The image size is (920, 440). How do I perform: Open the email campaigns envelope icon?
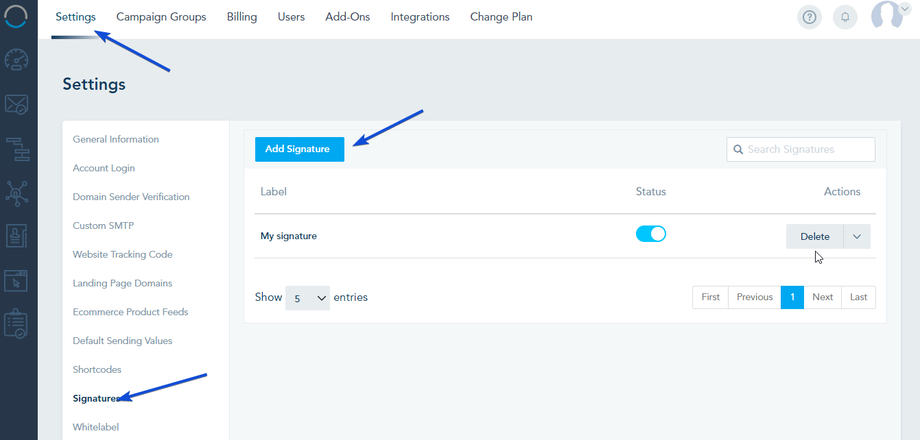17,104
